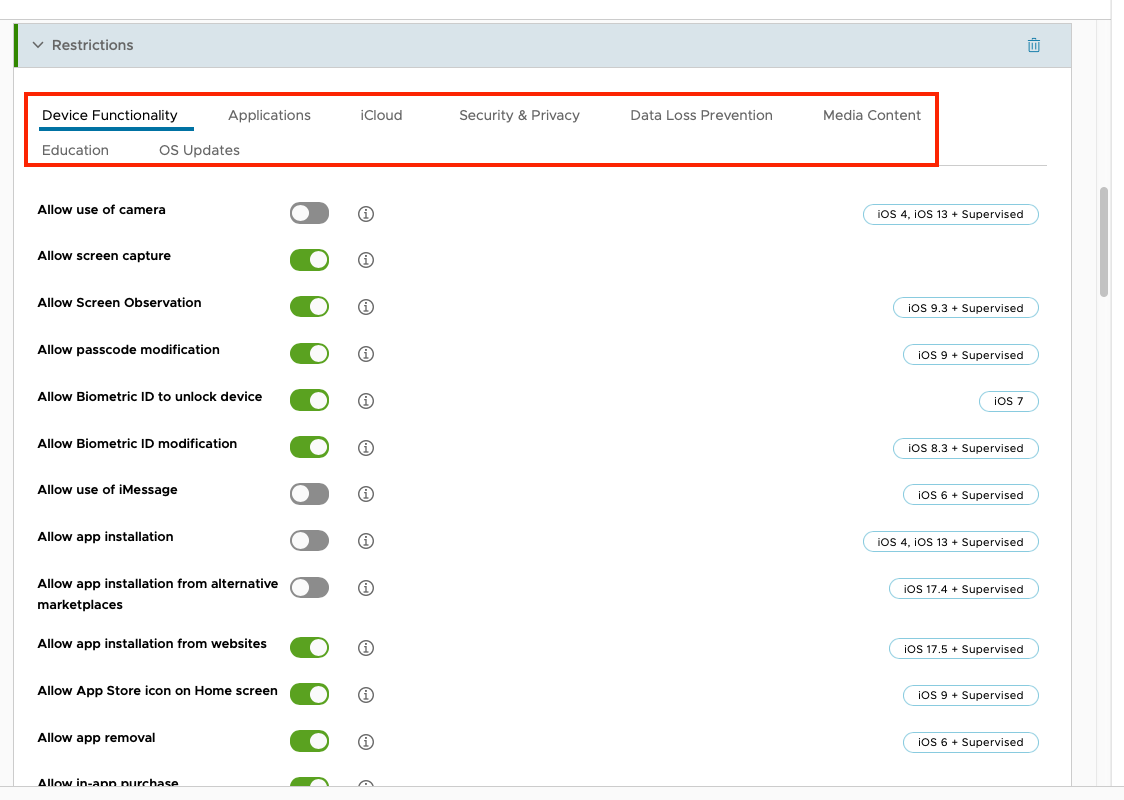The height and width of the screenshot is (800, 1124).
Task: Collapse the Restrictions section chevron
Action: click(x=38, y=45)
